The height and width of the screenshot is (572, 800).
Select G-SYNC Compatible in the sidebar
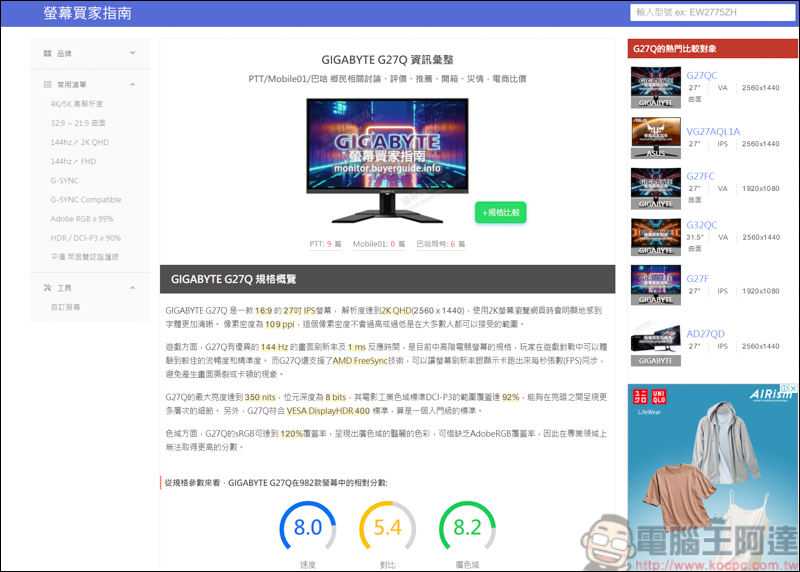(85, 200)
